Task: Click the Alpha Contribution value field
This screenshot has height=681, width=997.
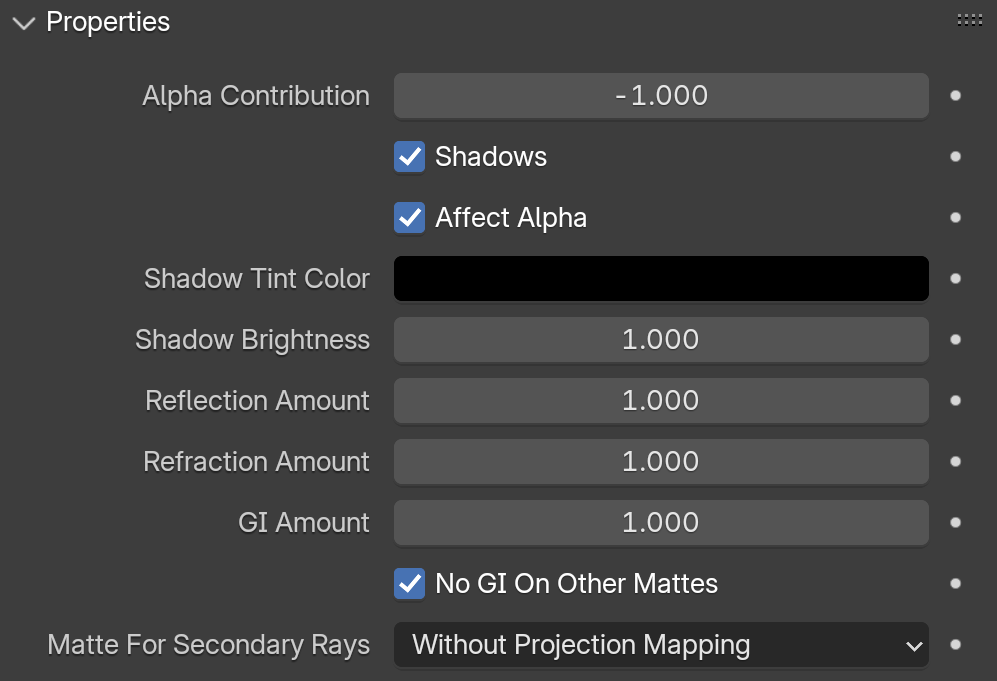Action: [x=661, y=95]
